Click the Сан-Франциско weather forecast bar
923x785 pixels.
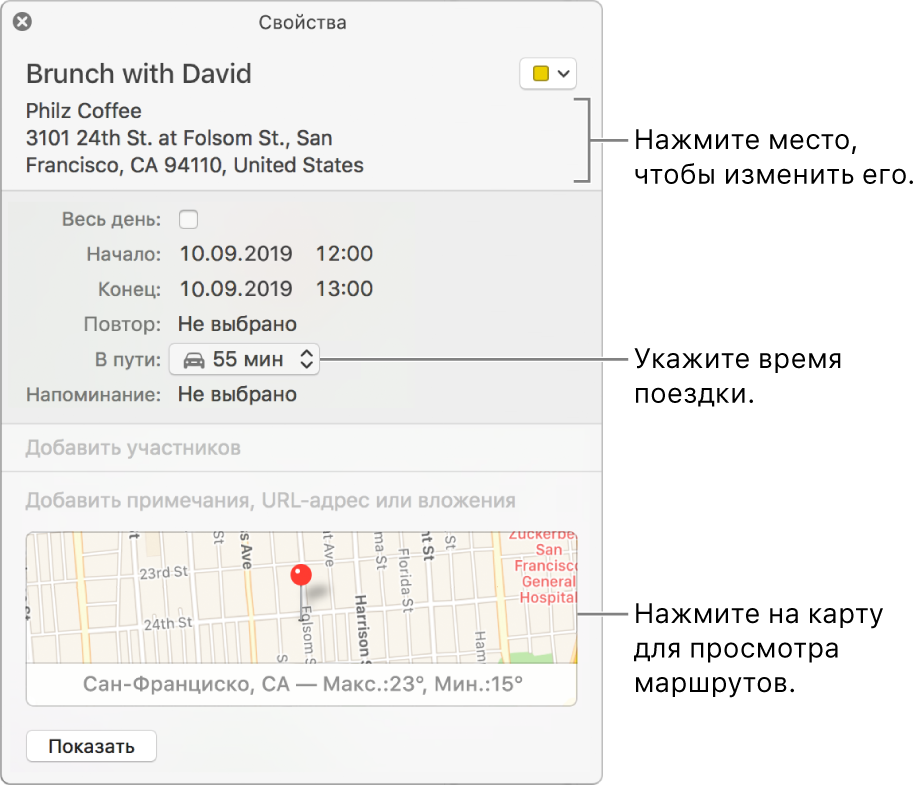point(301,685)
